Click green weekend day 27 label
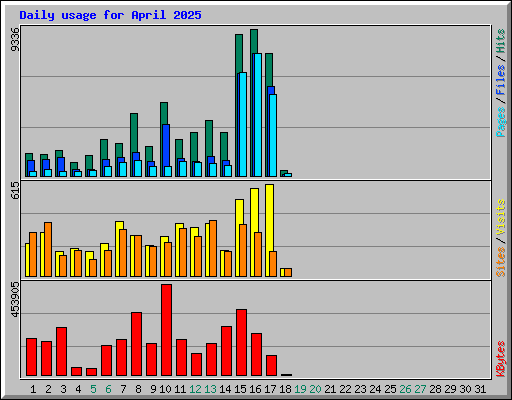Image resolution: width=512 pixels, height=400 pixels. [x=420, y=389]
